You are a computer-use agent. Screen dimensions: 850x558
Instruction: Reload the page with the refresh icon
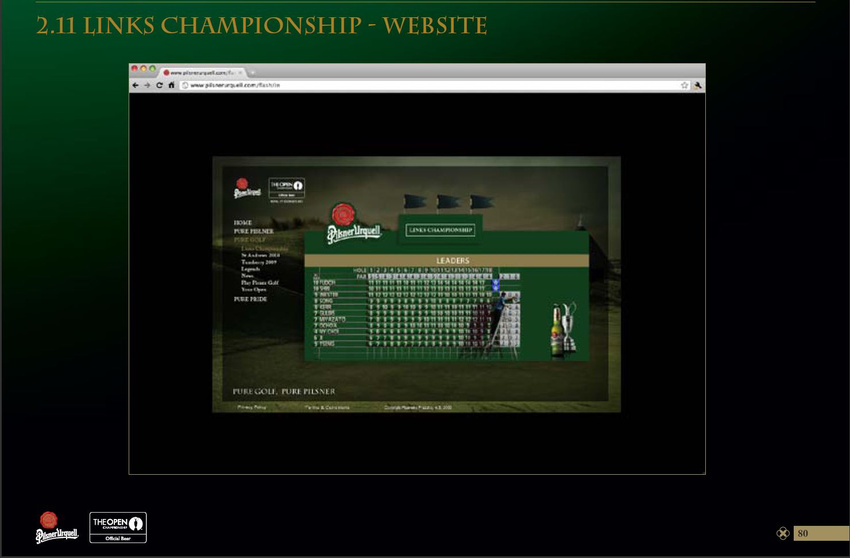(159, 85)
